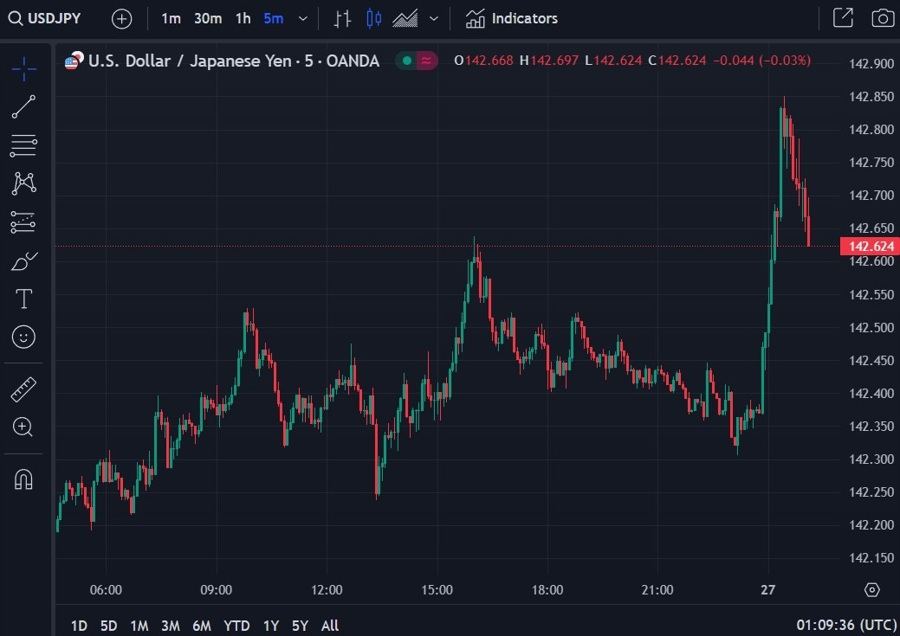Set date range to 1D
Screen dimensions: 900x636
79,626
